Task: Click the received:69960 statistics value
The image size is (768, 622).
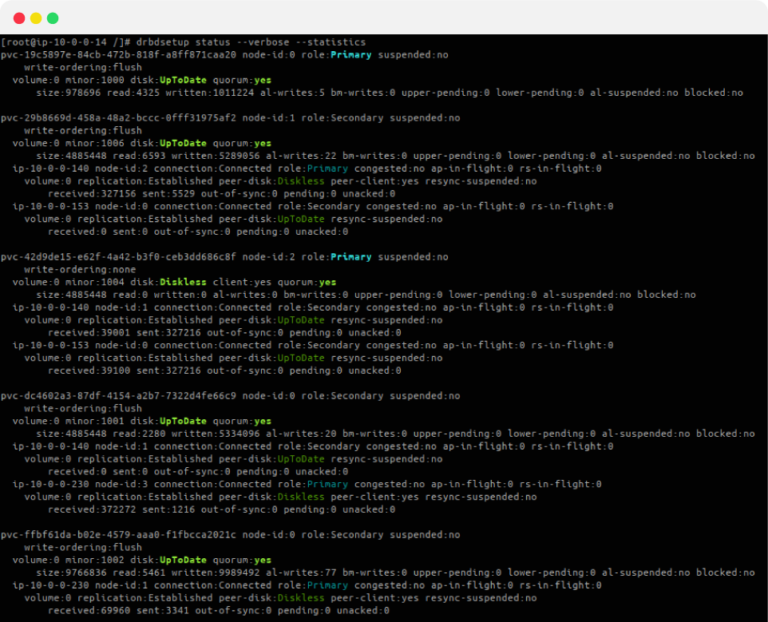Action: pos(89,611)
